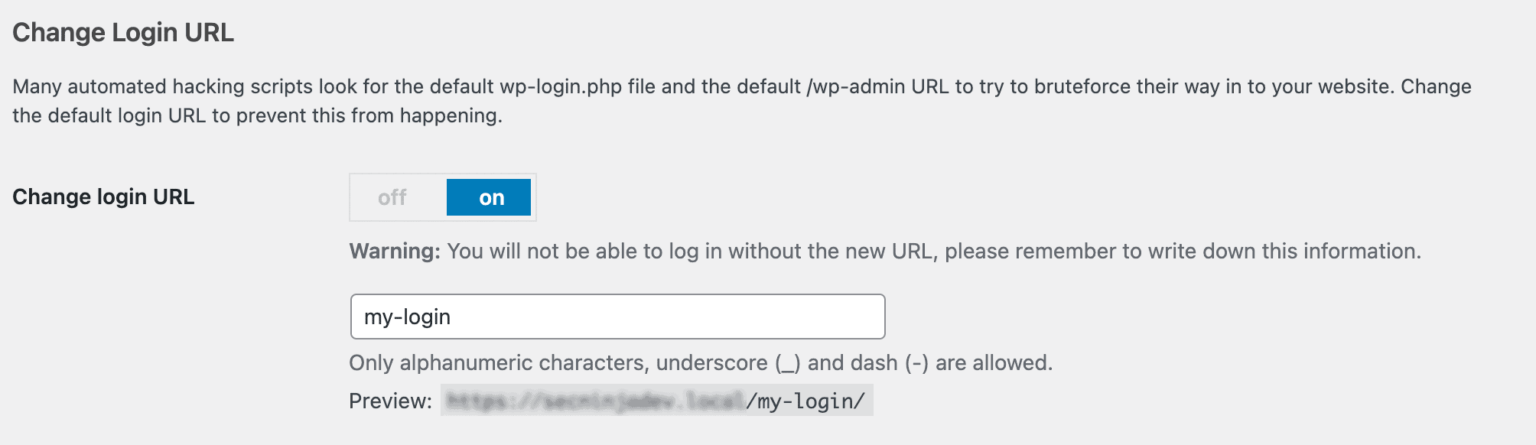The image size is (1536, 445).
Task: Click the "Change Login URL" section heading
Action: point(123,33)
